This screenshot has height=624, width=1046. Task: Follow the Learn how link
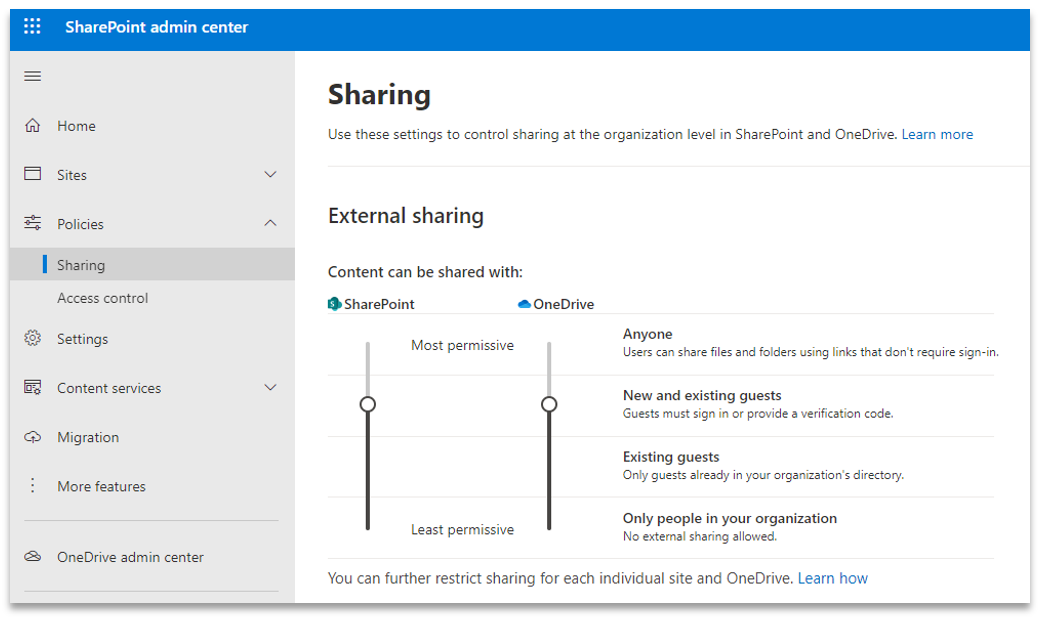click(x=832, y=578)
